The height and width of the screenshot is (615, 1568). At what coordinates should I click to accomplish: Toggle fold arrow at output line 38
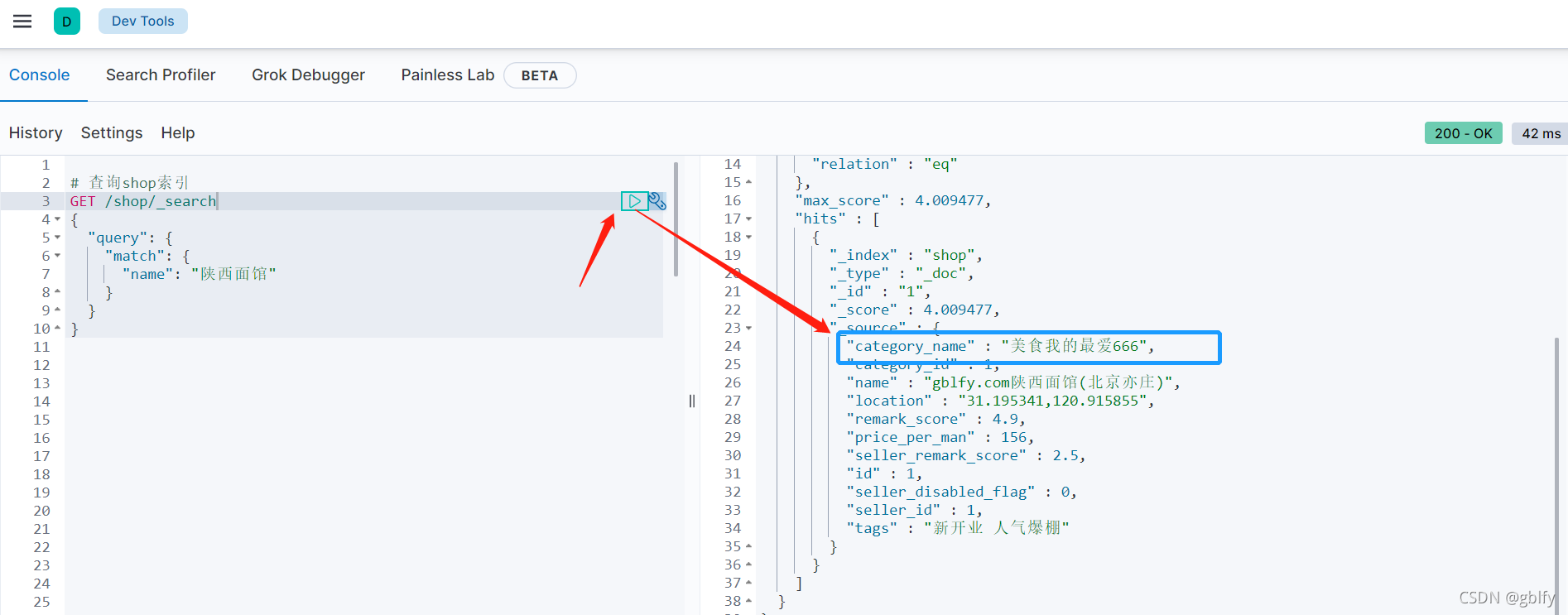[748, 601]
